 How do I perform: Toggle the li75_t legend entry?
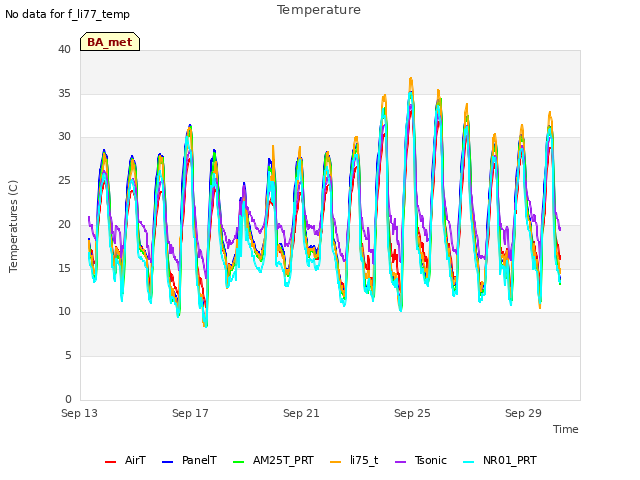354,460
